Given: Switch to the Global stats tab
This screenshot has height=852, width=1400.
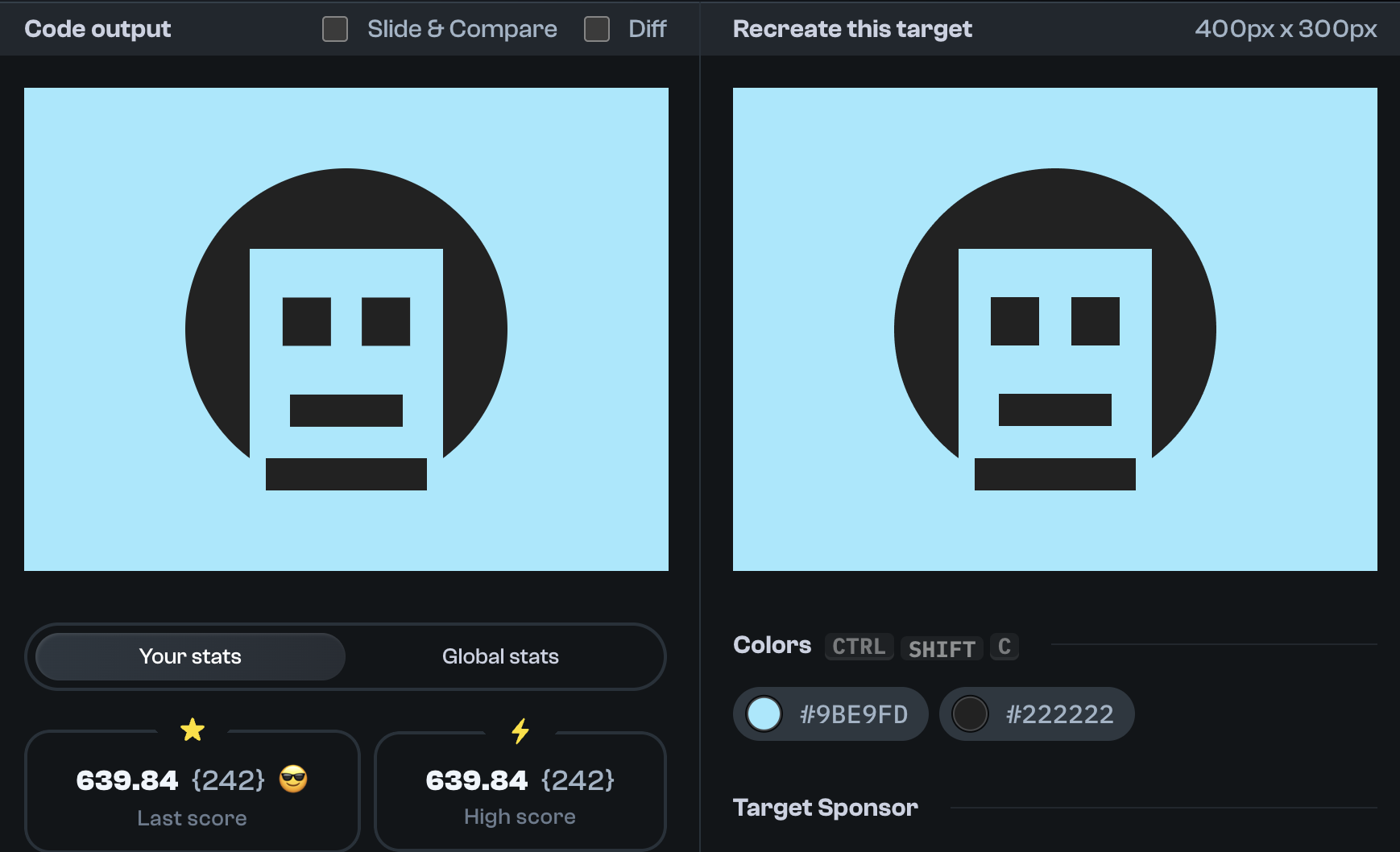Looking at the screenshot, I should click(x=500, y=656).
